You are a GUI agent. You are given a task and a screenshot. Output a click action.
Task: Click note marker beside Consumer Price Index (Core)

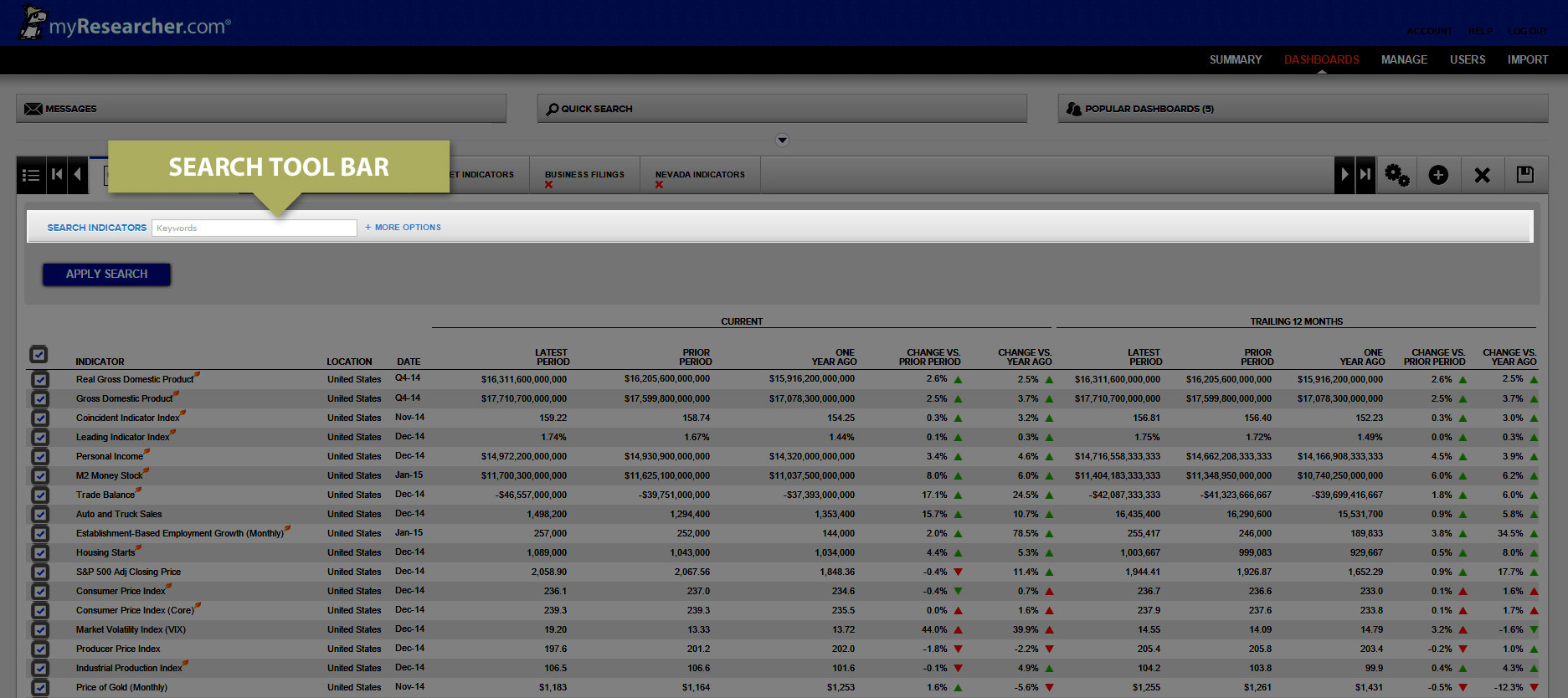[198, 605]
